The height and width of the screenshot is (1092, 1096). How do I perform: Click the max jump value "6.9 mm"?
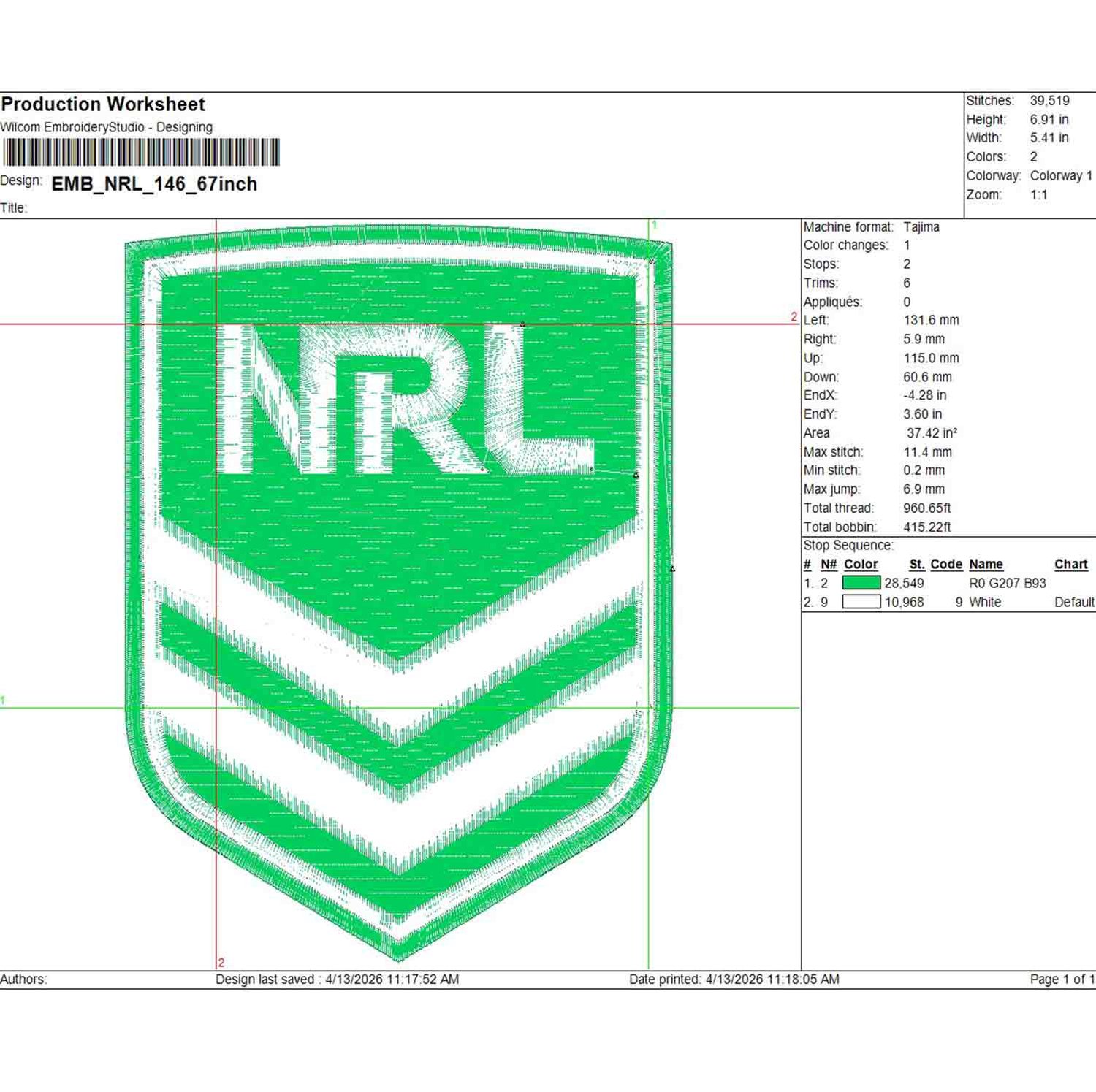coord(924,490)
